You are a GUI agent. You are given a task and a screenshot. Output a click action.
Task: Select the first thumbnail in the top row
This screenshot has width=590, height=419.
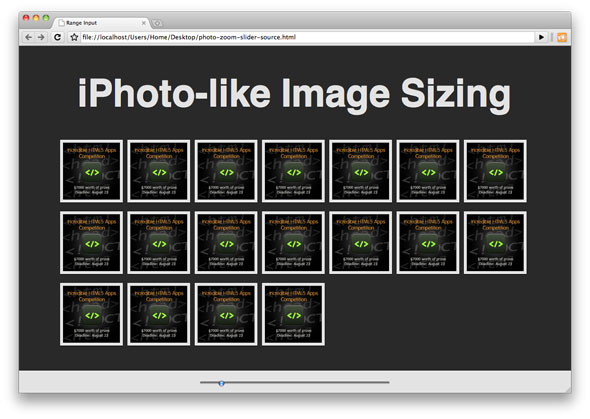coord(91,171)
